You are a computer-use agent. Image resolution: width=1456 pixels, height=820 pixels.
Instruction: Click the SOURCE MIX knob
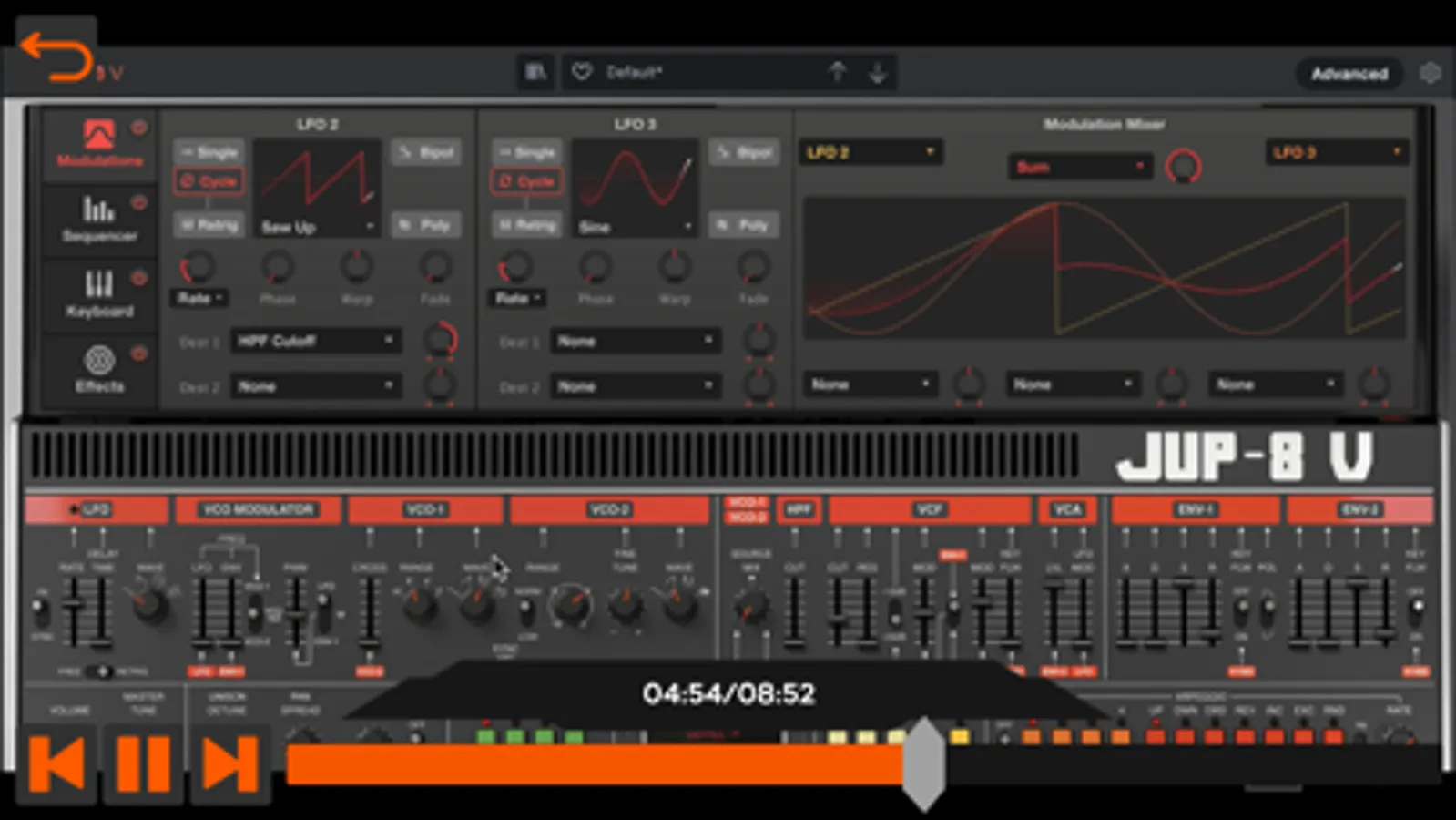(750, 606)
